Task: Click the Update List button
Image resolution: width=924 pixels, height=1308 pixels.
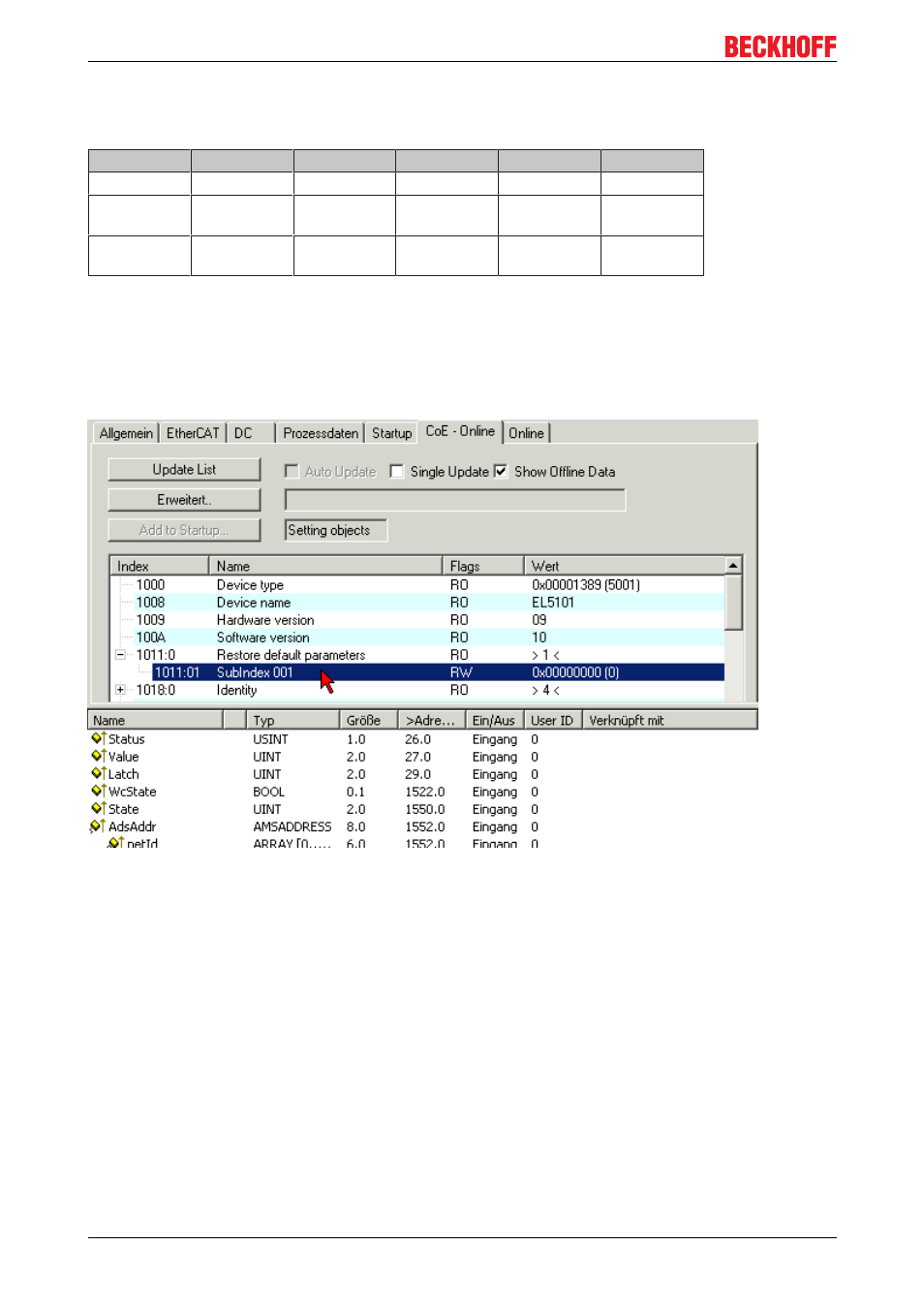Action: click(x=184, y=470)
